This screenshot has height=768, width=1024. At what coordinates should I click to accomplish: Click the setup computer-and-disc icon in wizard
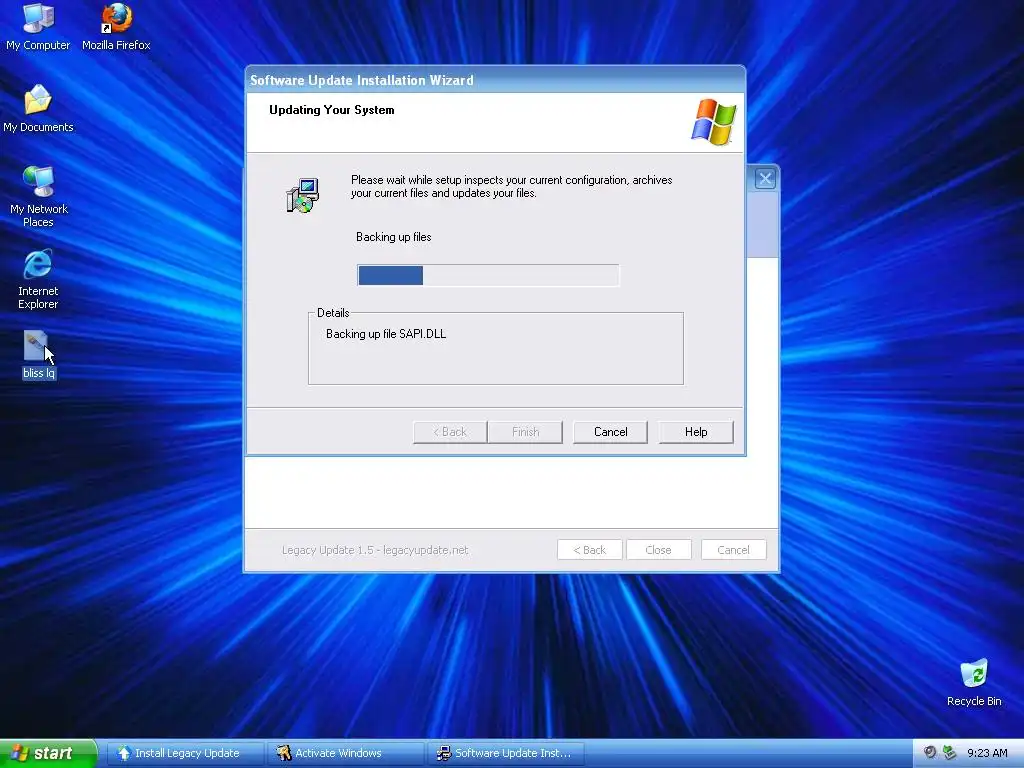302,196
